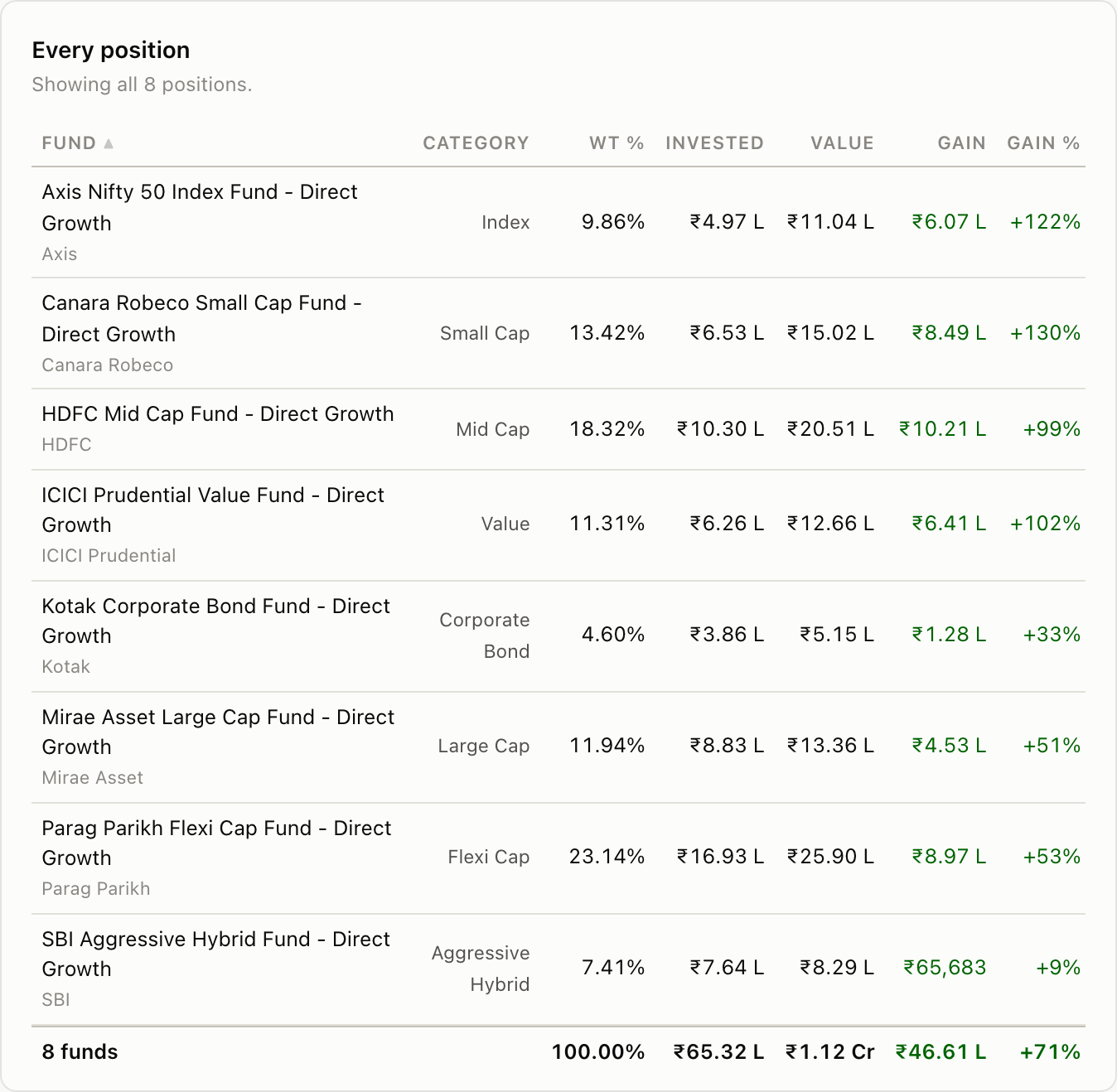Sort by the VALUE column header
Image resolution: width=1117 pixels, height=1092 pixels.
click(x=842, y=143)
